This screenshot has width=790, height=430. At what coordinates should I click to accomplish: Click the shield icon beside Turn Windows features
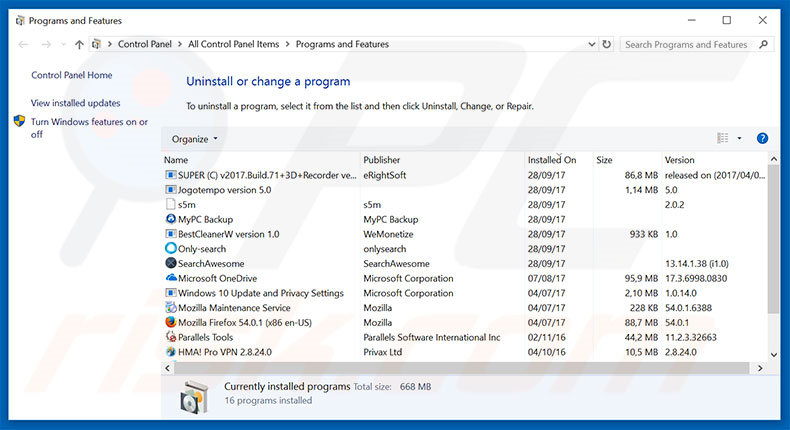(19, 121)
